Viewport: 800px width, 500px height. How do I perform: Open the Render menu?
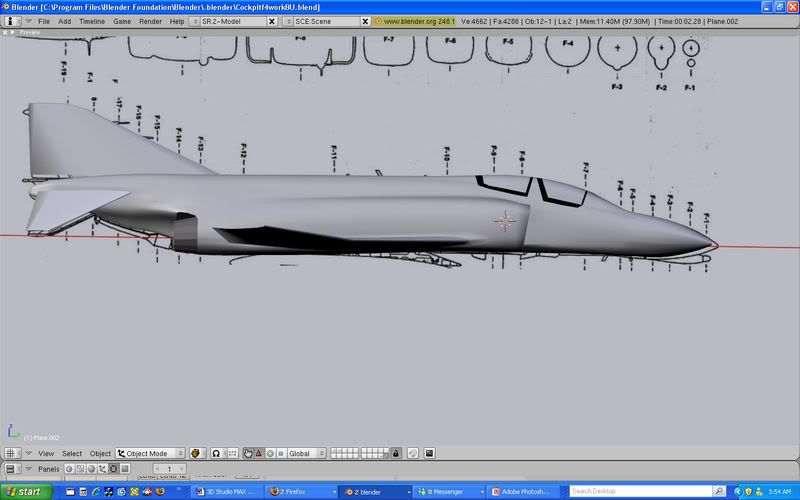[151, 21]
